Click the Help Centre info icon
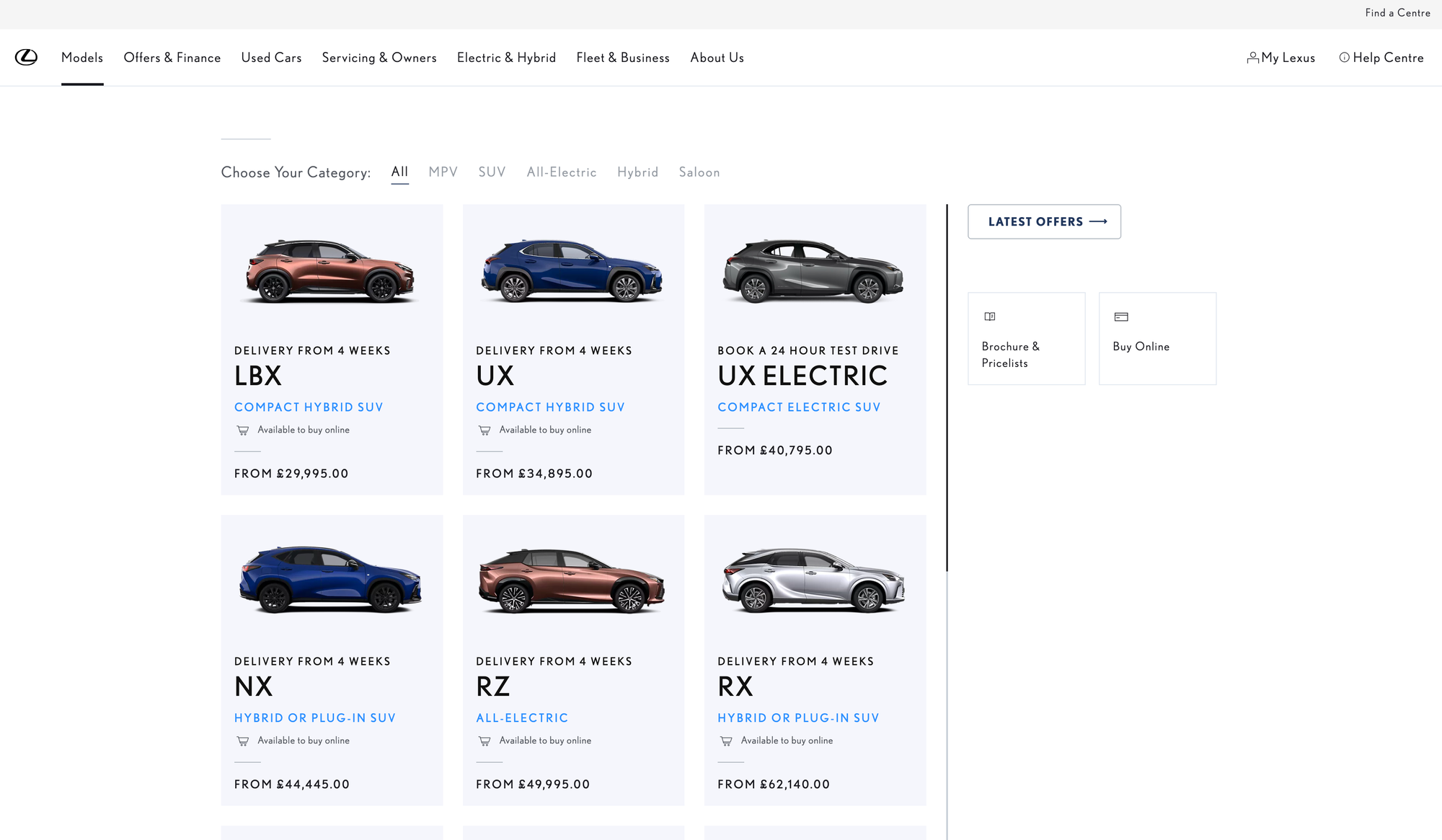The image size is (1442, 840). point(1344,58)
